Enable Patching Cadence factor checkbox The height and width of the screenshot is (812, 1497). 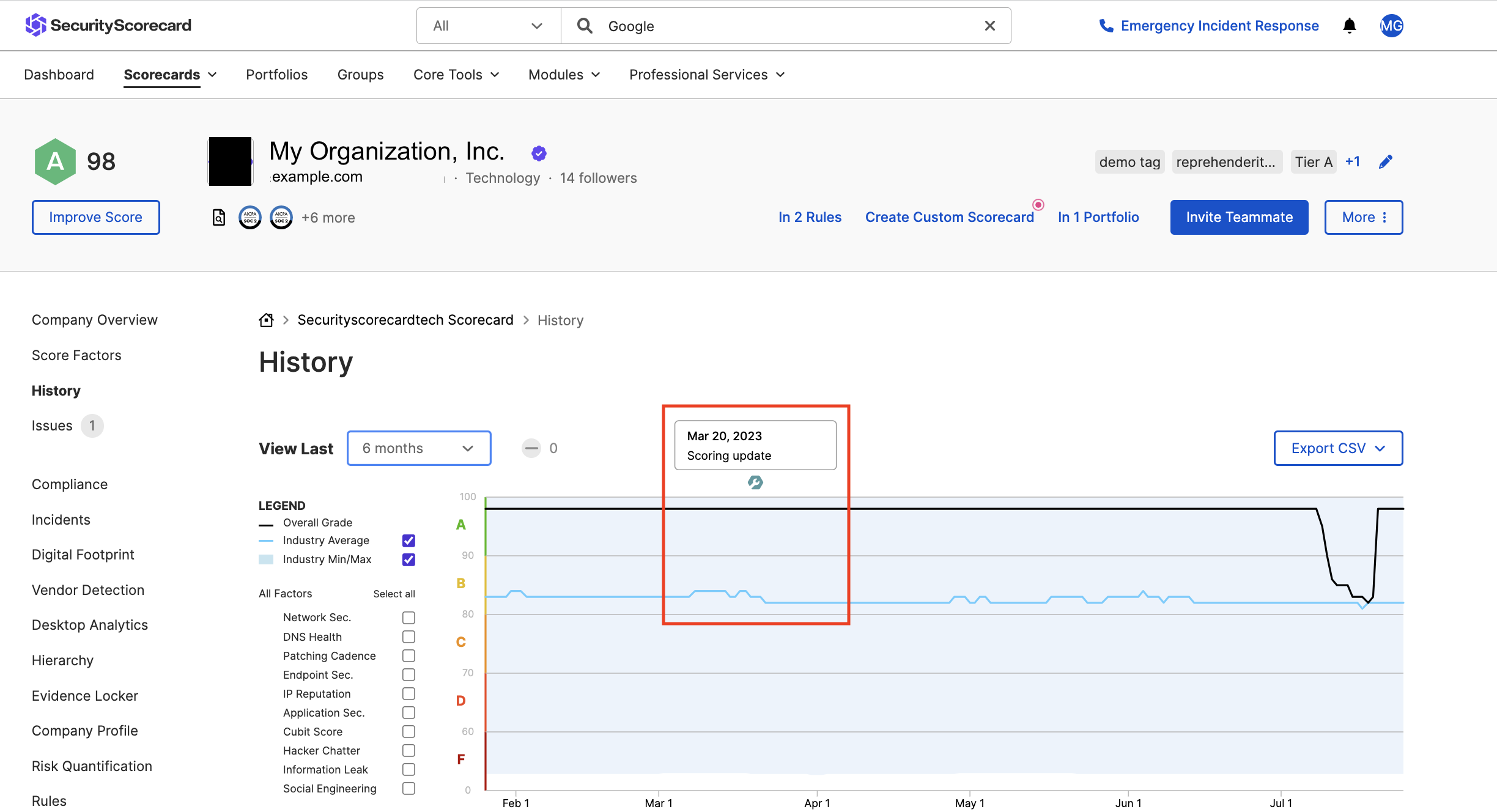pos(408,655)
